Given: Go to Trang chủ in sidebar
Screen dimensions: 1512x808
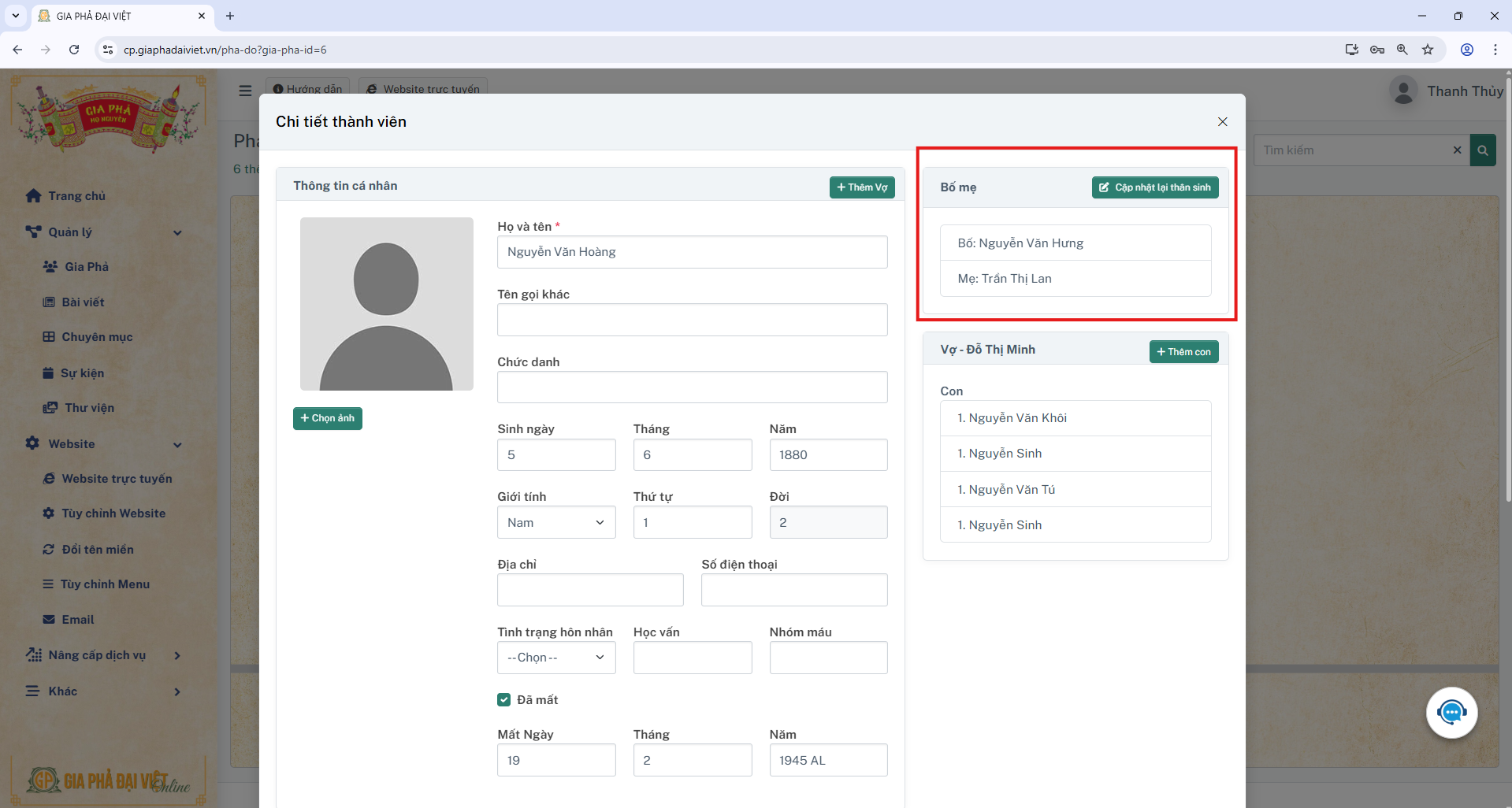Looking at the screenshot, I should 76,196.
